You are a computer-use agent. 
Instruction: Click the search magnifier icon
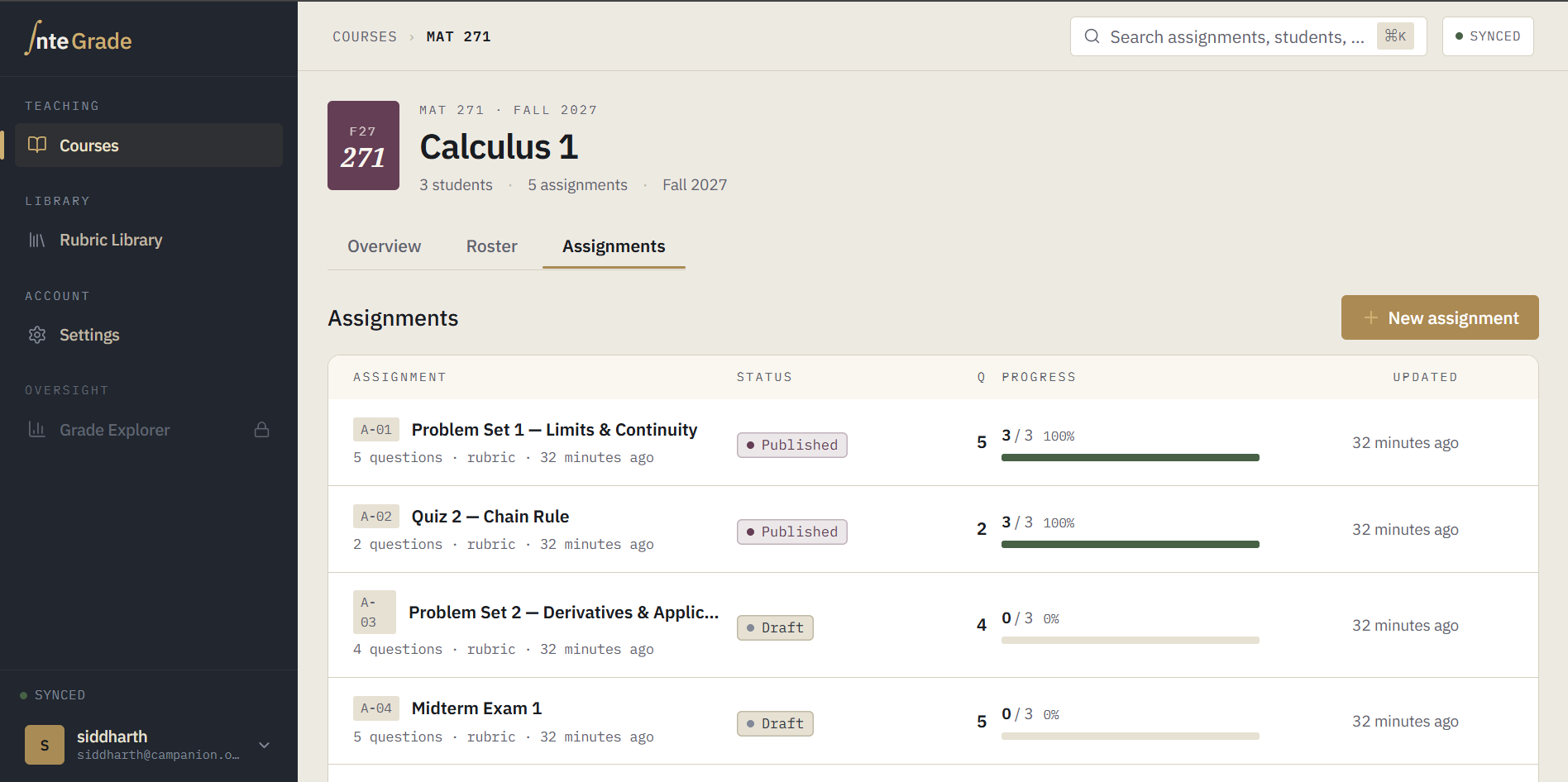(x=1092, y=36)
